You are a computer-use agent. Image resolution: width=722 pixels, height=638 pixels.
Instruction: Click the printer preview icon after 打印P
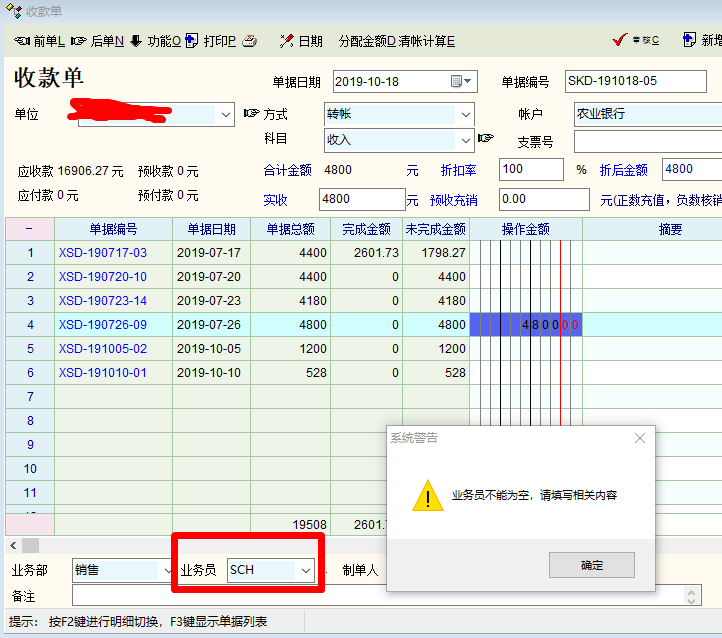pyautogui.click(x=250, y=41)
